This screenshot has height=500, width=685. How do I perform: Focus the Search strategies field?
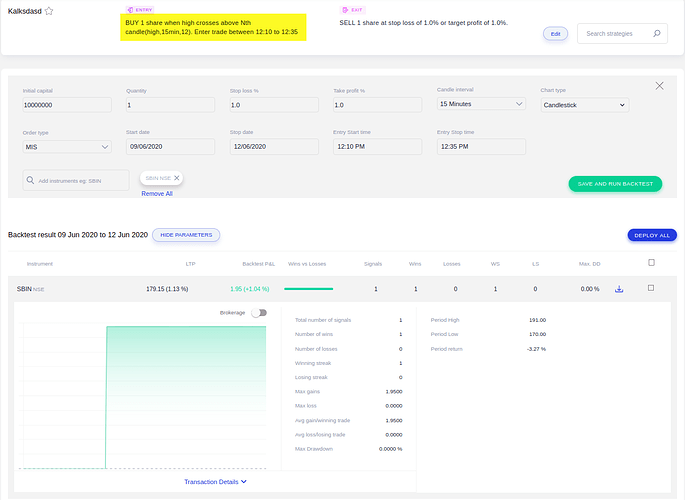[x=622, y=34]
